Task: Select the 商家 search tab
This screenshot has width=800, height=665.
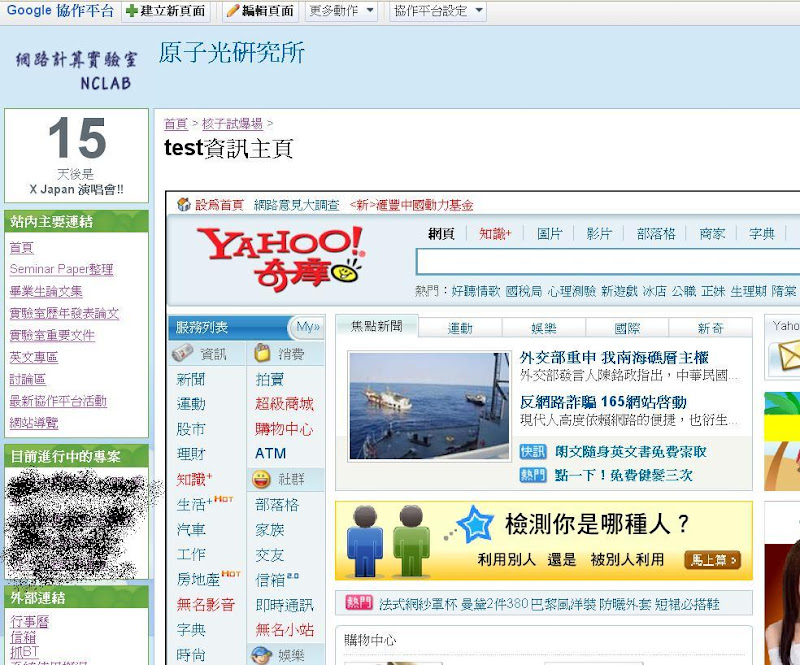Action: click(x=712, y=234)
